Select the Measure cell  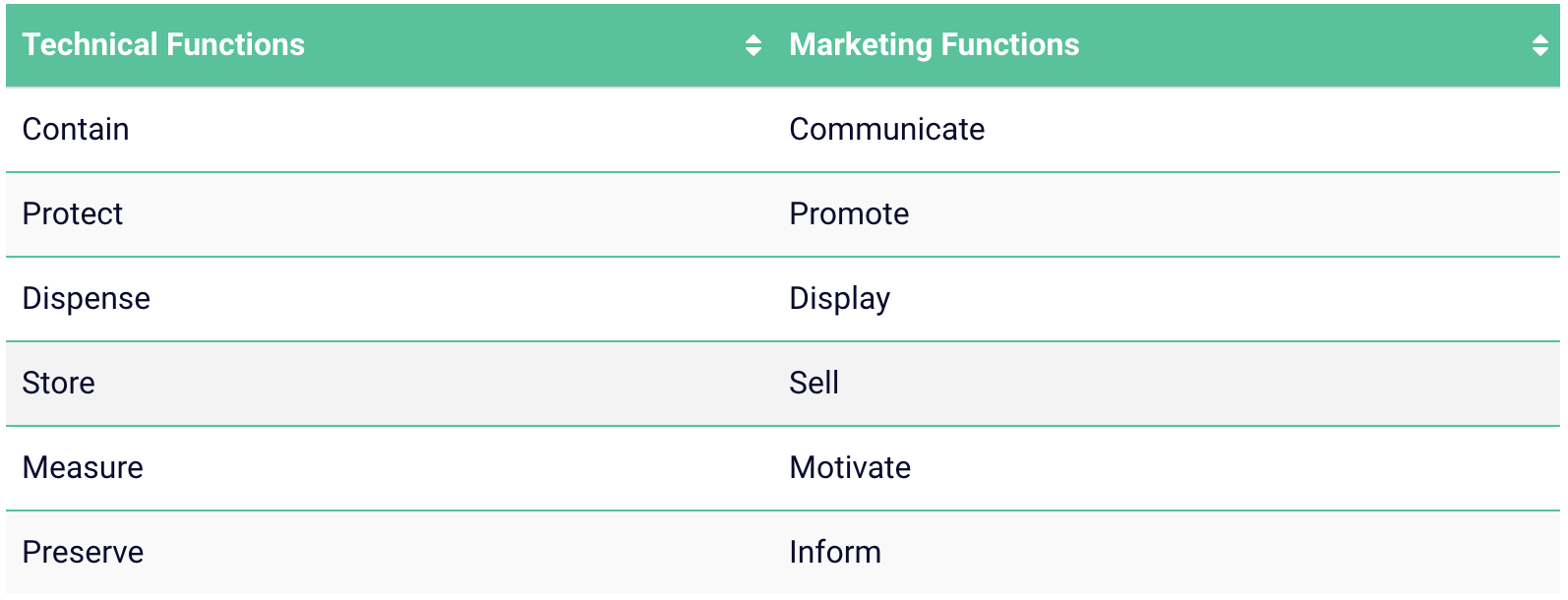pyautogui.click(x=82, y=468)
